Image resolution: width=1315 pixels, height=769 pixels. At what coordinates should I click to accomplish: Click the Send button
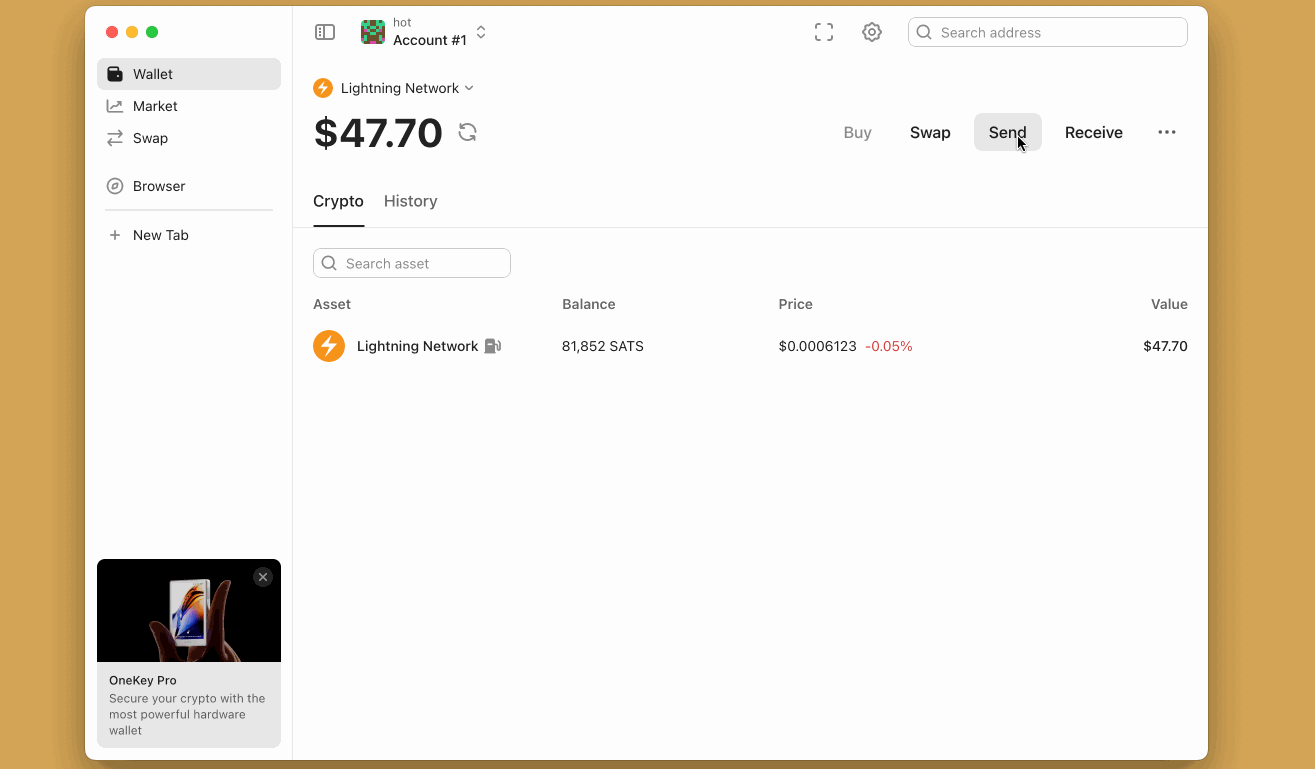pyautogui.click(x=1008, y=132)
